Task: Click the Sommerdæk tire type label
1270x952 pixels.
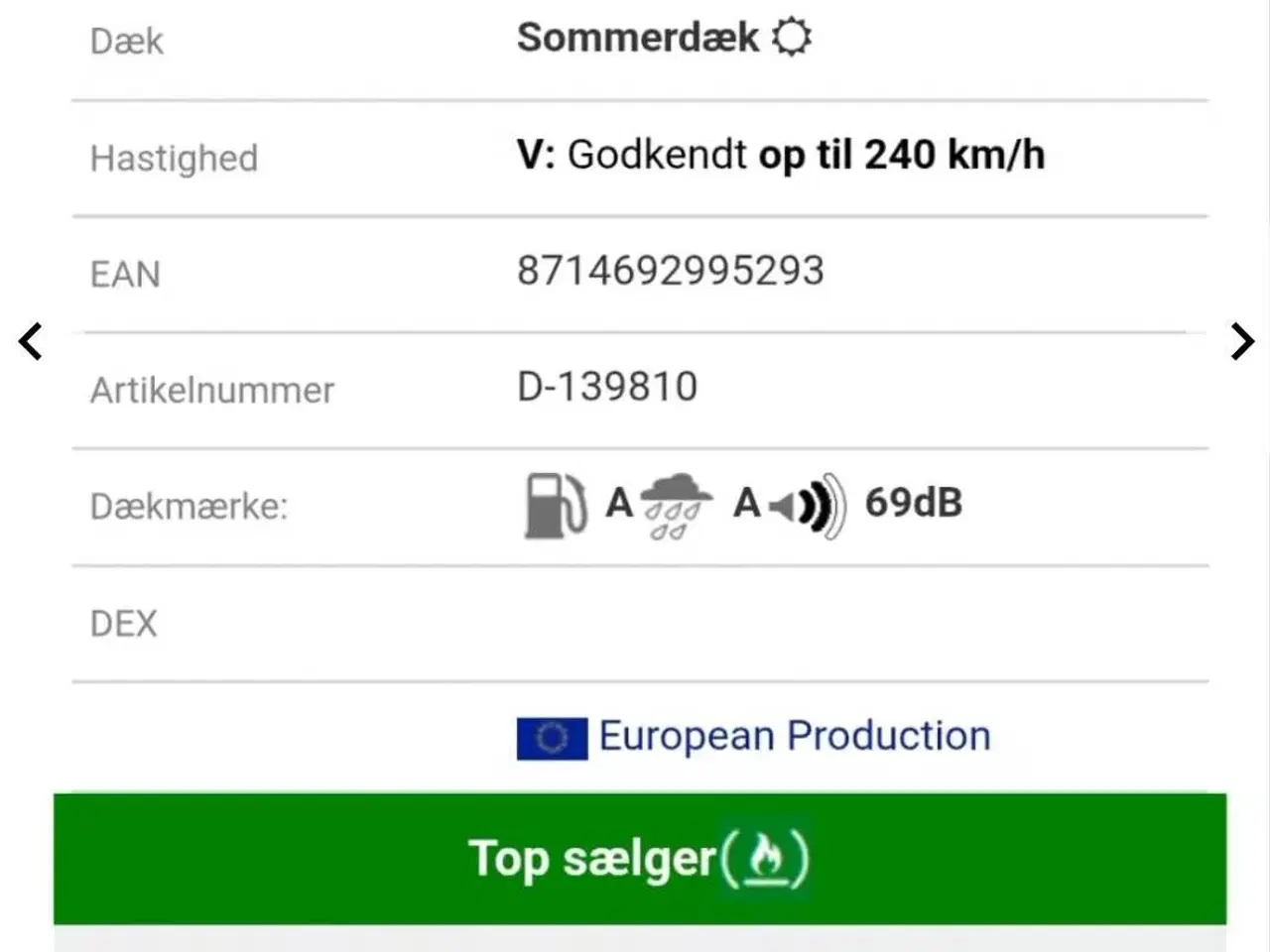Action: (x=639, y=36)
